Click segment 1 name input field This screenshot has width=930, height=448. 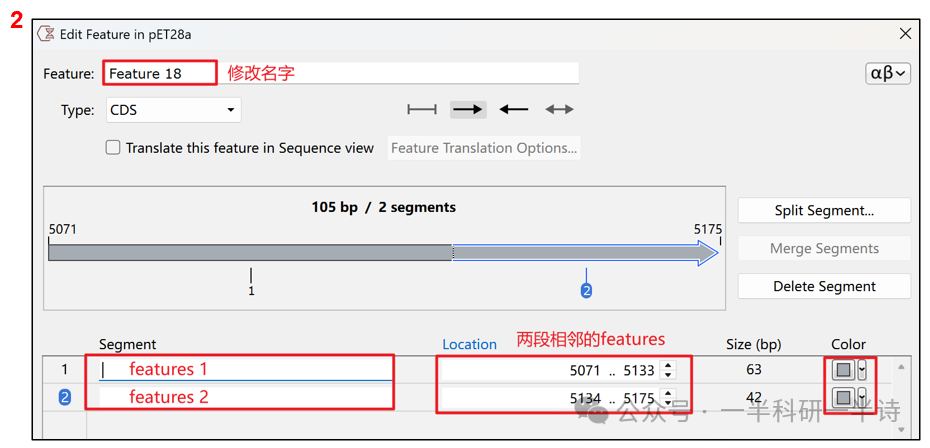(x=246, y=370)
